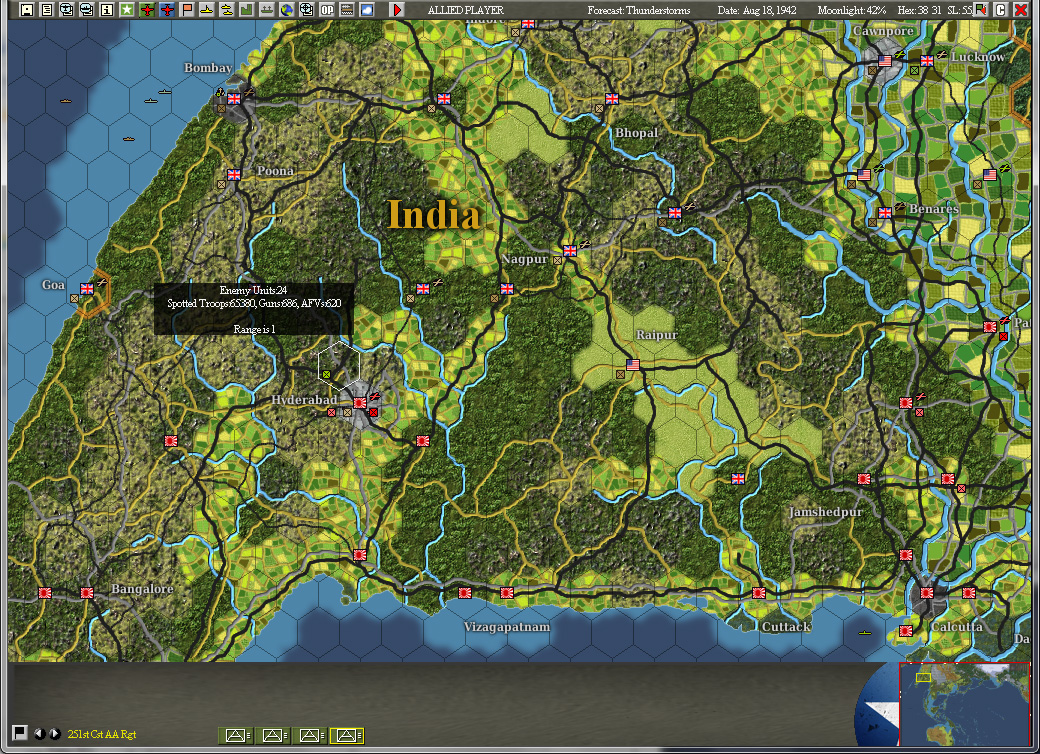Click the India map label
The width and height of the screenshot is (1040, 754).
[x=433, y=215]
